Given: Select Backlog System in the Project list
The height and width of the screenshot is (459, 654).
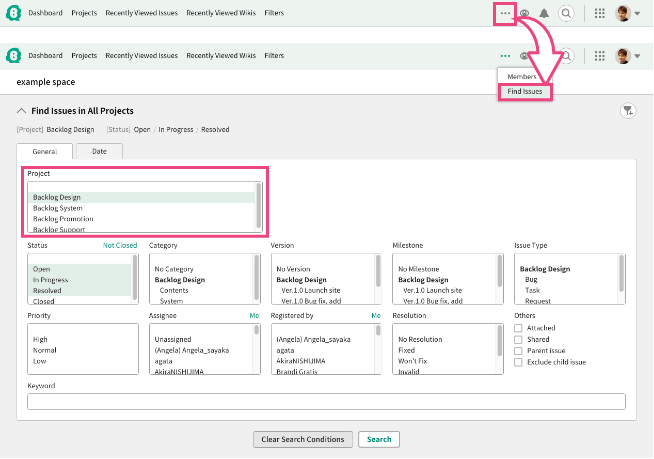Looking at the screenshot, I should pos(141,208).
